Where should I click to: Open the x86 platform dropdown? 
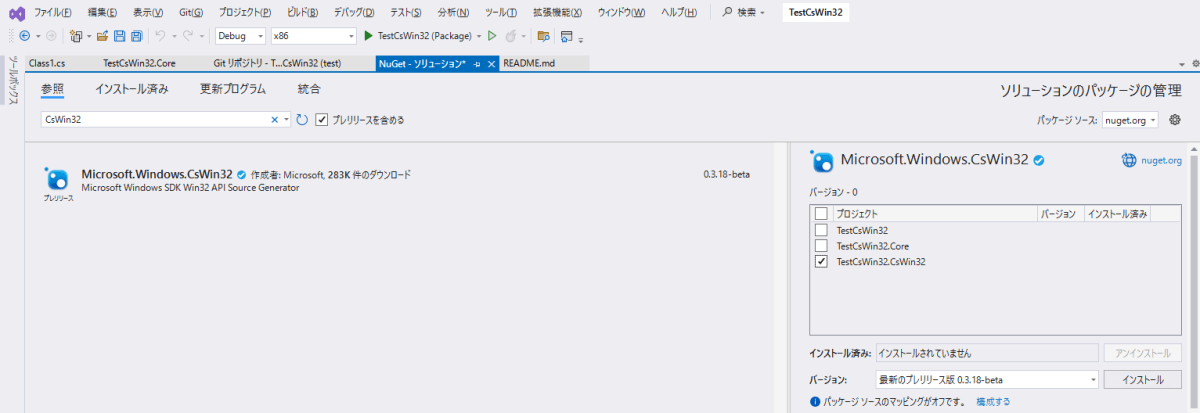point(313,36)
